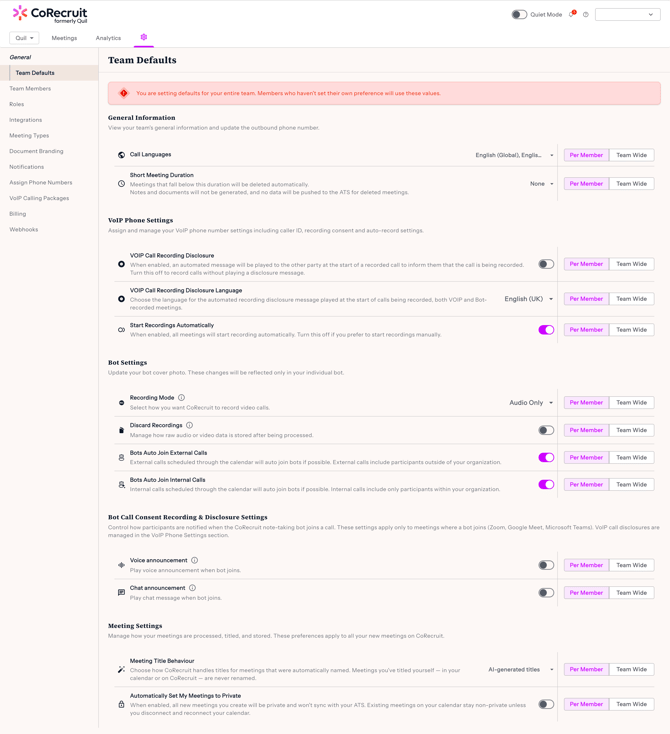The width and height of the screenshot is (670, 734).
Task: Toggle Bots Auto Join External Calls
Action: 546,457
